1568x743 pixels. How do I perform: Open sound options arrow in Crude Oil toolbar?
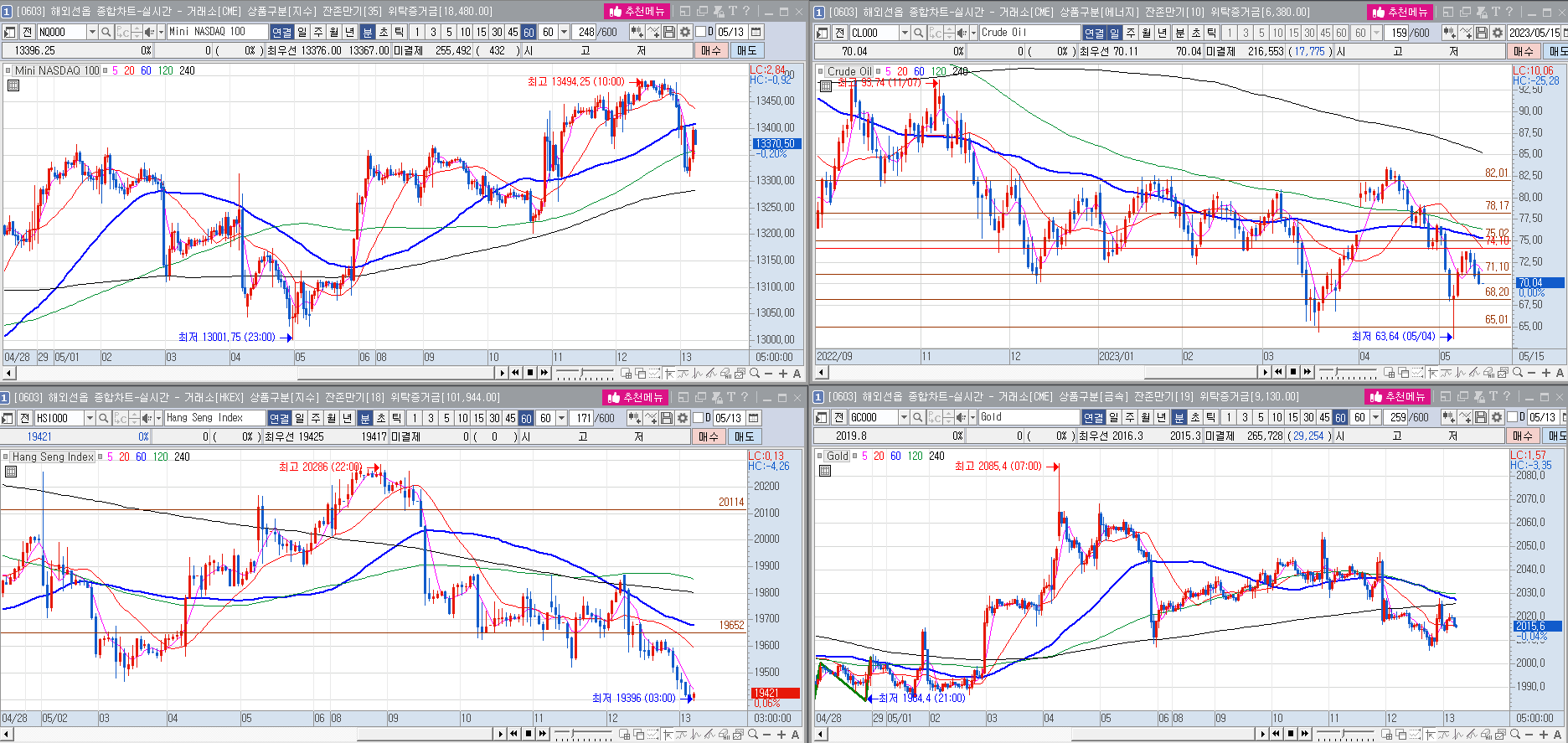[x=973, y=32]
